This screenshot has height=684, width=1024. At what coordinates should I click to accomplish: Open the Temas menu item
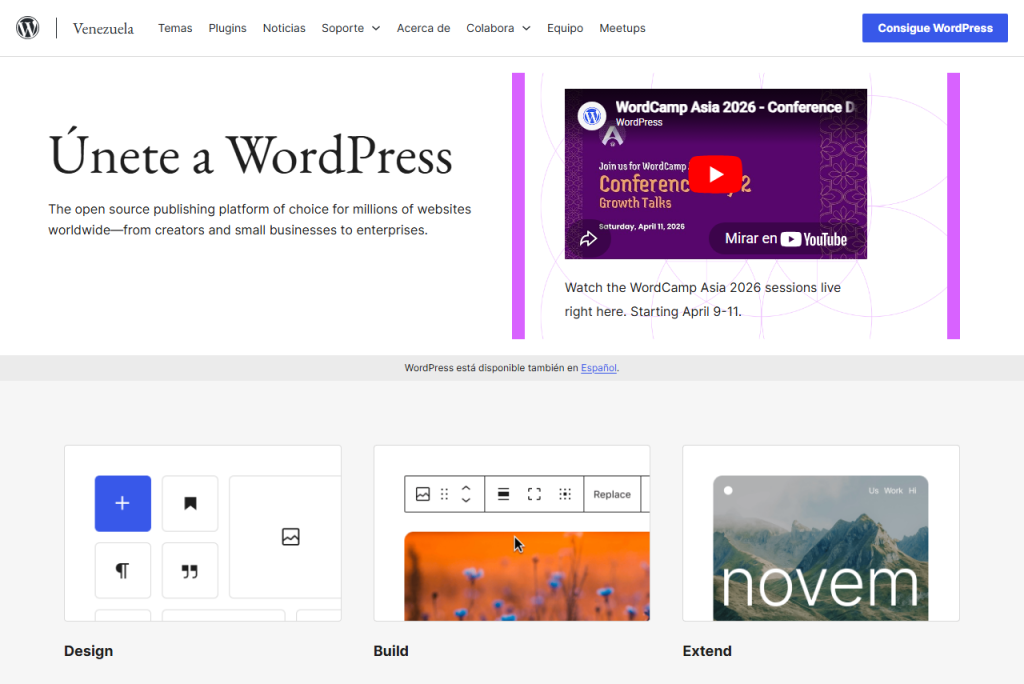pos(175,28)
